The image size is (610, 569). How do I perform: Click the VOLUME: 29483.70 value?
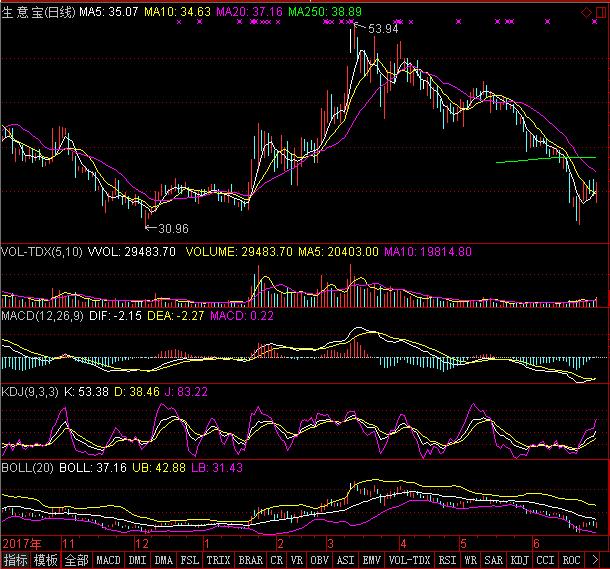click(x=239, y=252)
